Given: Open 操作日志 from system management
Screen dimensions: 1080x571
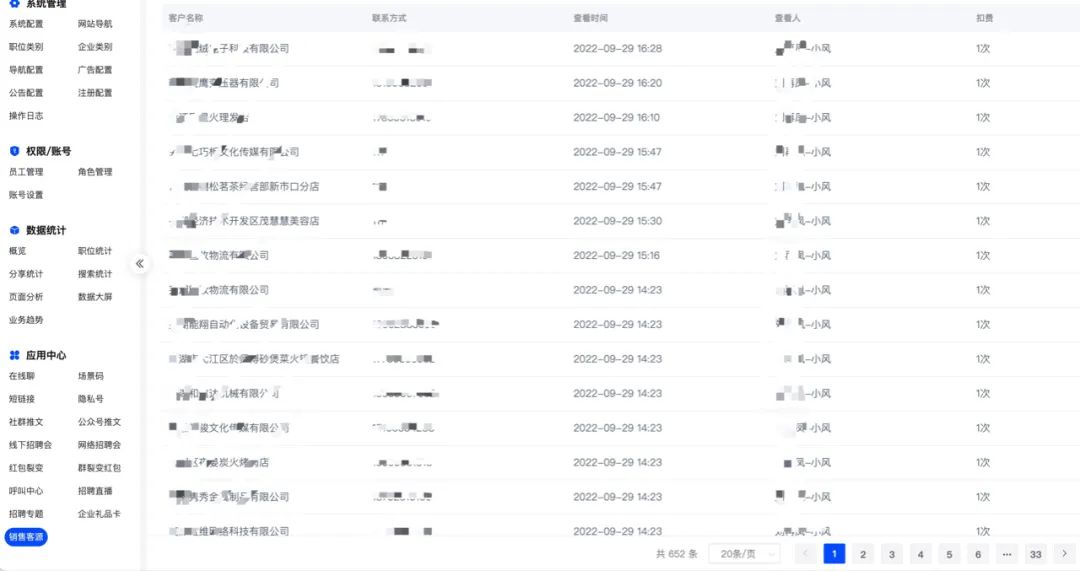Looking at the screenshot, I should pos(26,116).
